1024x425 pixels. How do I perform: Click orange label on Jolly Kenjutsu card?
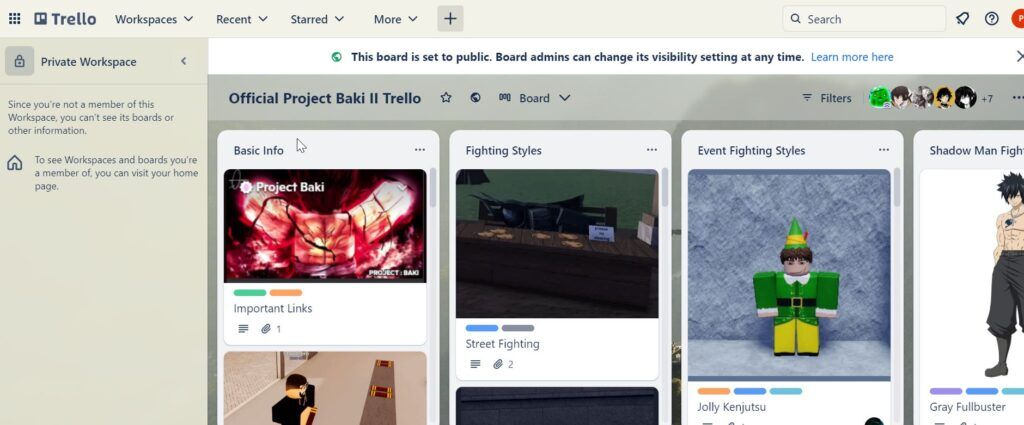click(714, 391)
